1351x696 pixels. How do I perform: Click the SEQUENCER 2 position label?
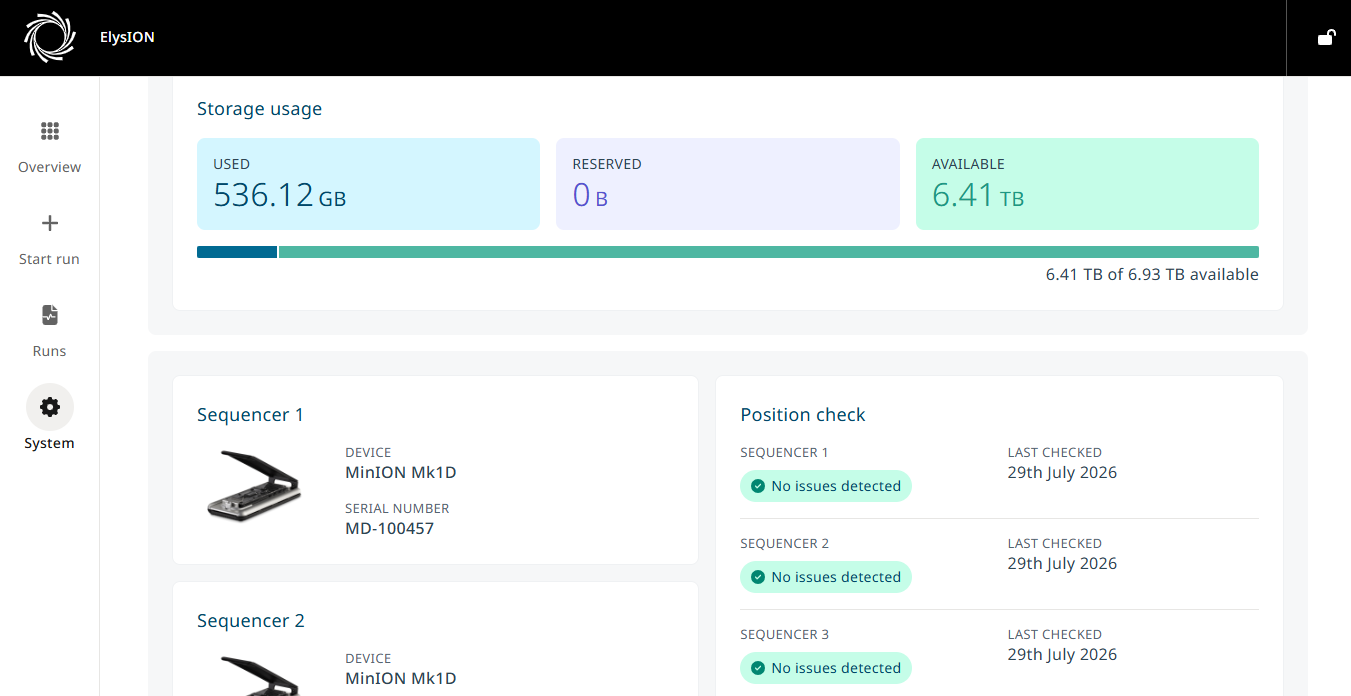point(785,544)
